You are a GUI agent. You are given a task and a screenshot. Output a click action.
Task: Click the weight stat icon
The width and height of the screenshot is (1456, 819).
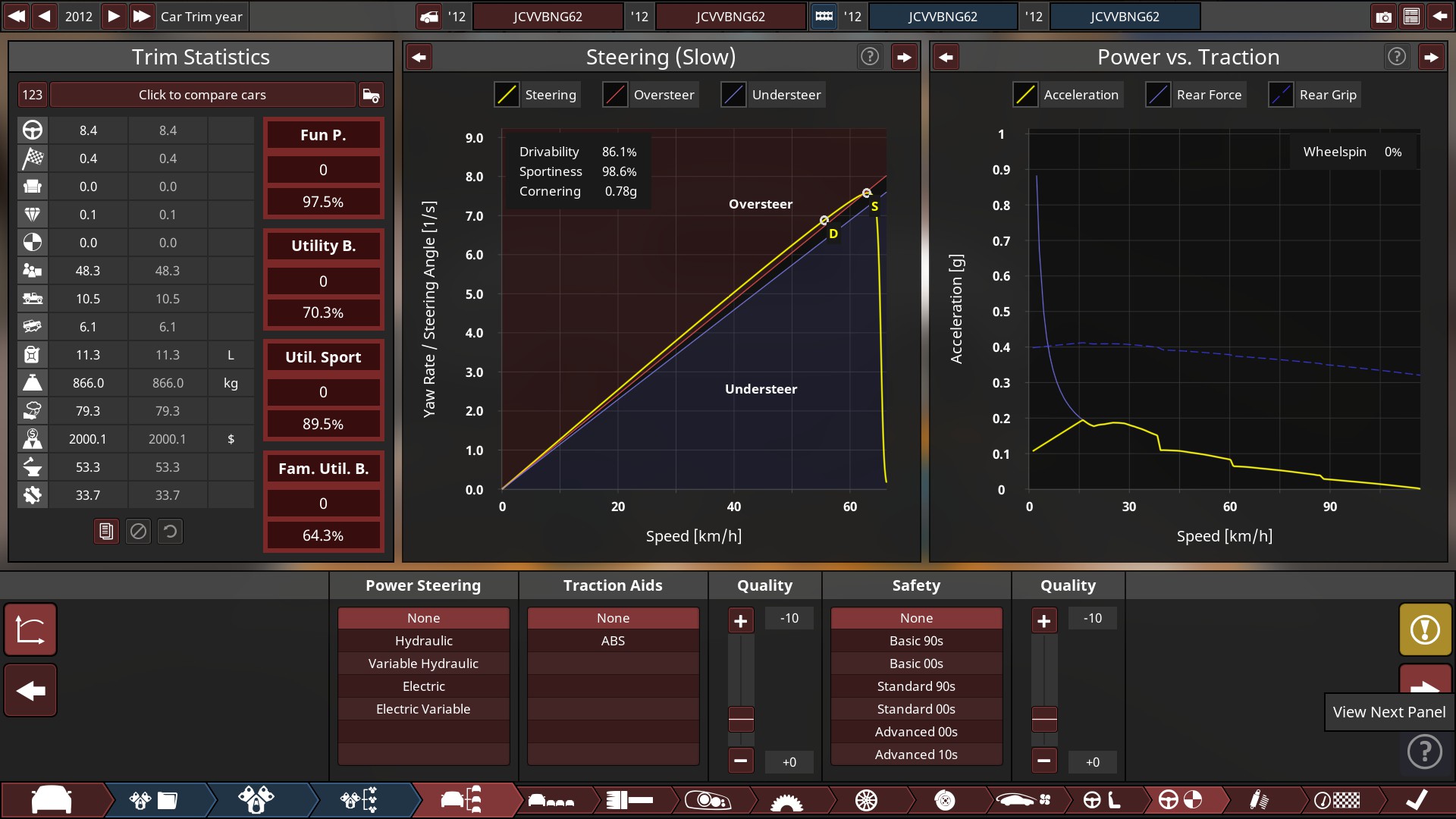tap(33, 383)
